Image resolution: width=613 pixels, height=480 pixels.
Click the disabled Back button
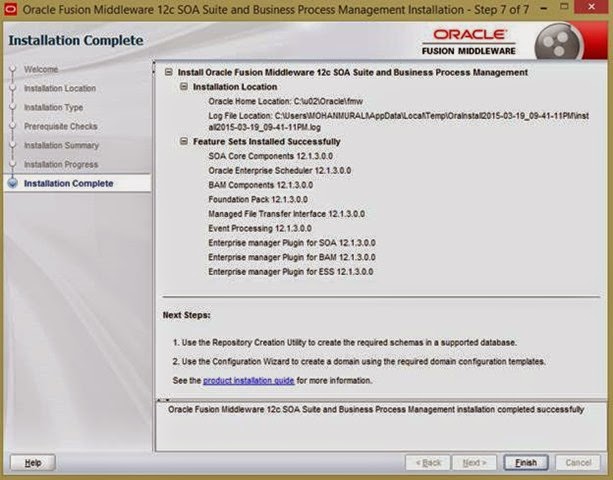[x=428, y=463]
